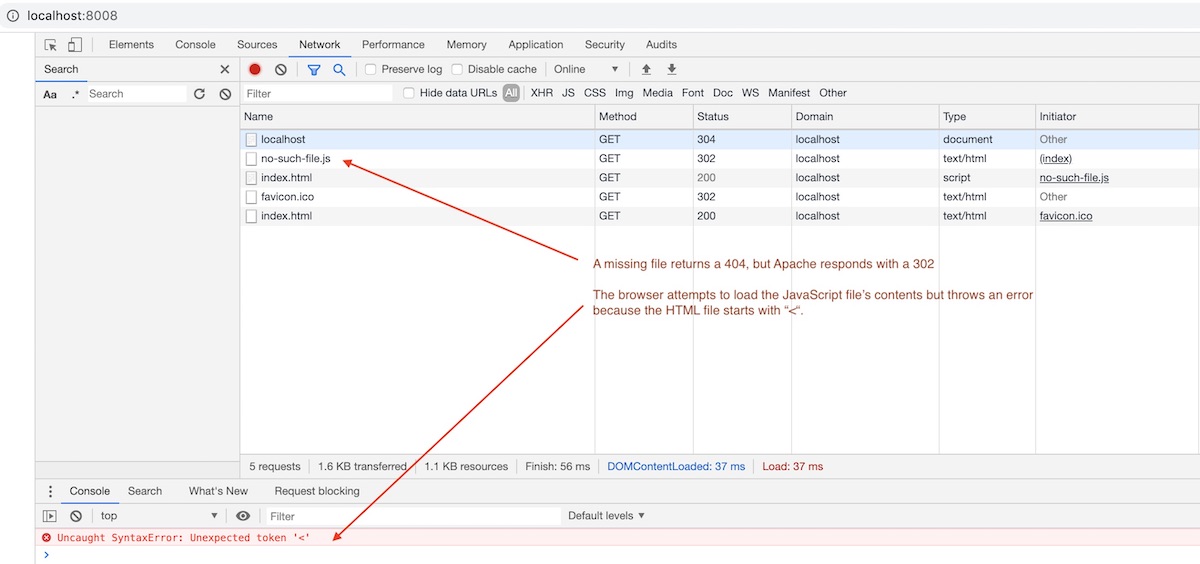
Task: Show the console sidebar icon
Action: coord(50,516)
